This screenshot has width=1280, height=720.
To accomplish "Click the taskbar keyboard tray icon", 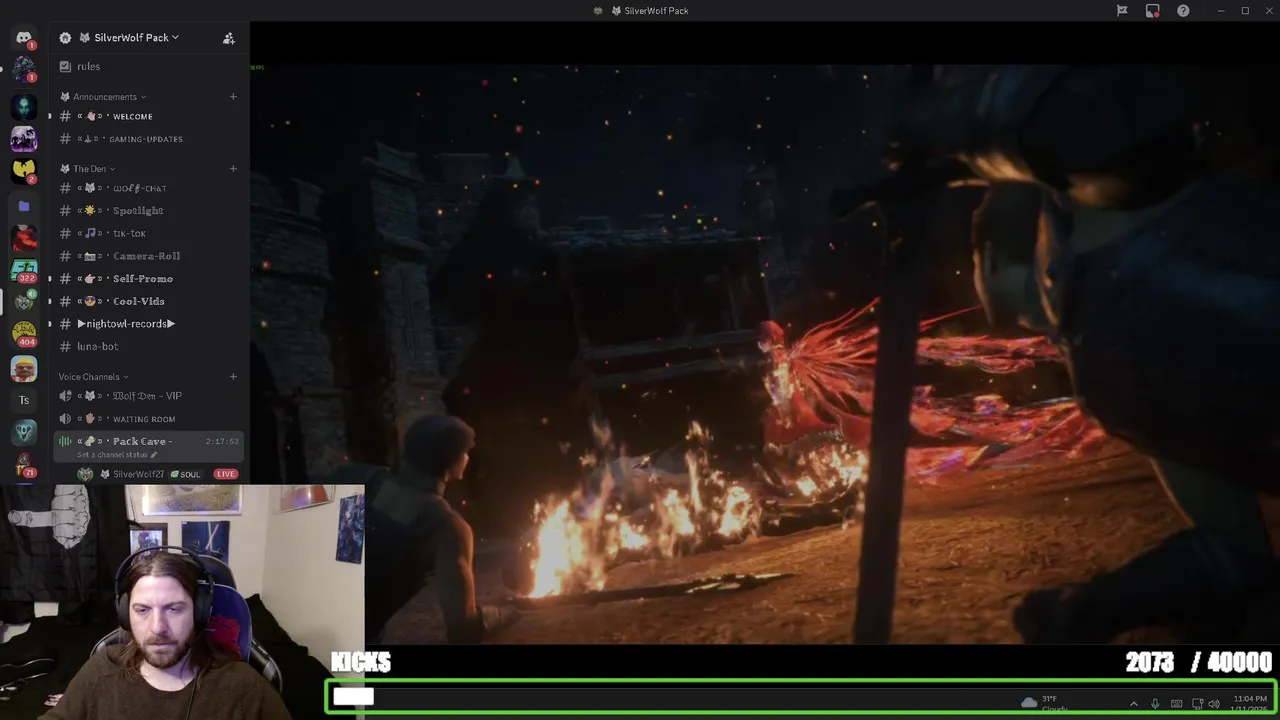I will [1176, 704].
